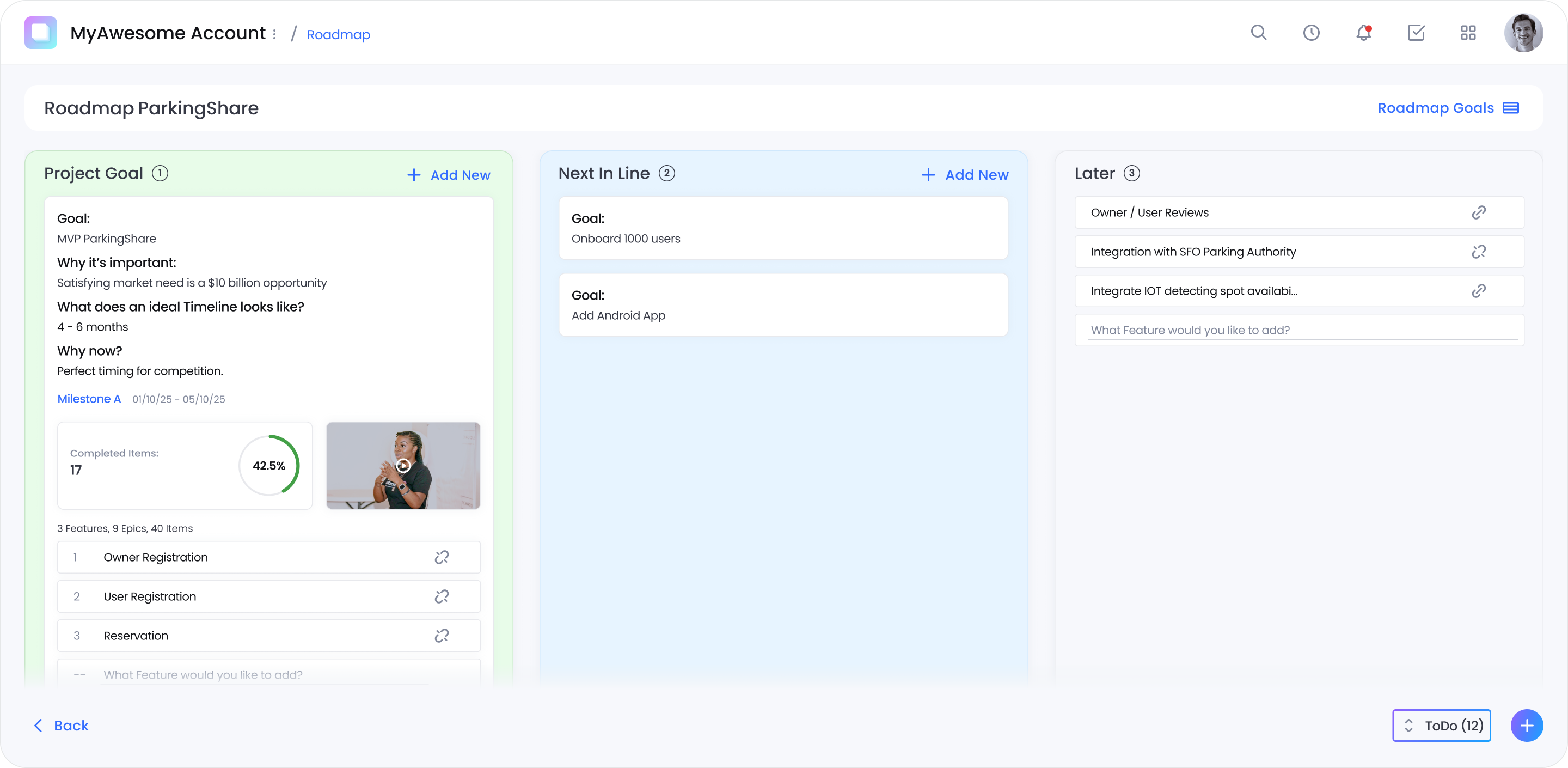This screenshot has width=1568, height=768.
Task: Add New goal in Next In Line column
Action: click(x=964, y=175)
